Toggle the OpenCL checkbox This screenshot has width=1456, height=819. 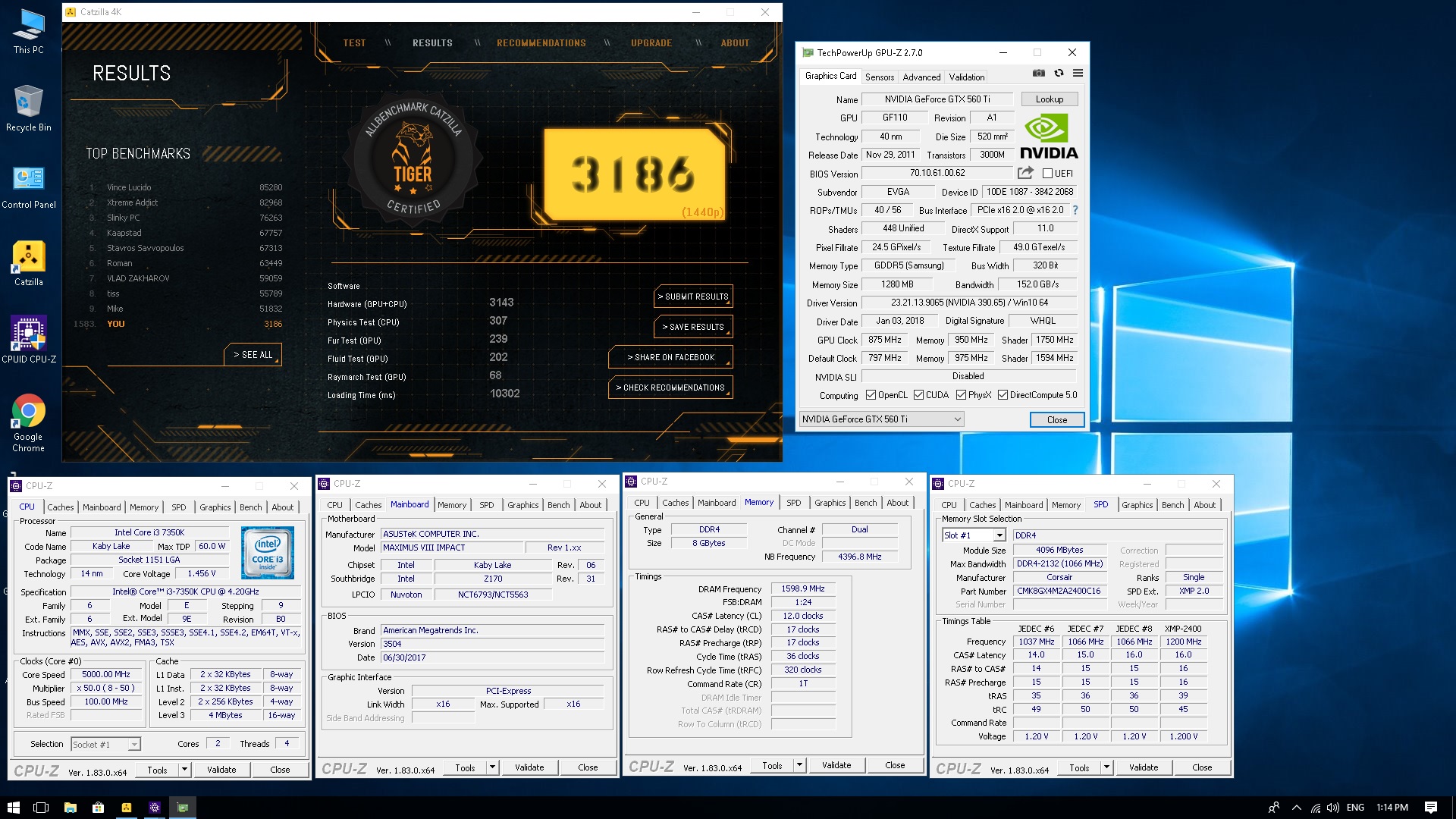click(x=871, y=395)
